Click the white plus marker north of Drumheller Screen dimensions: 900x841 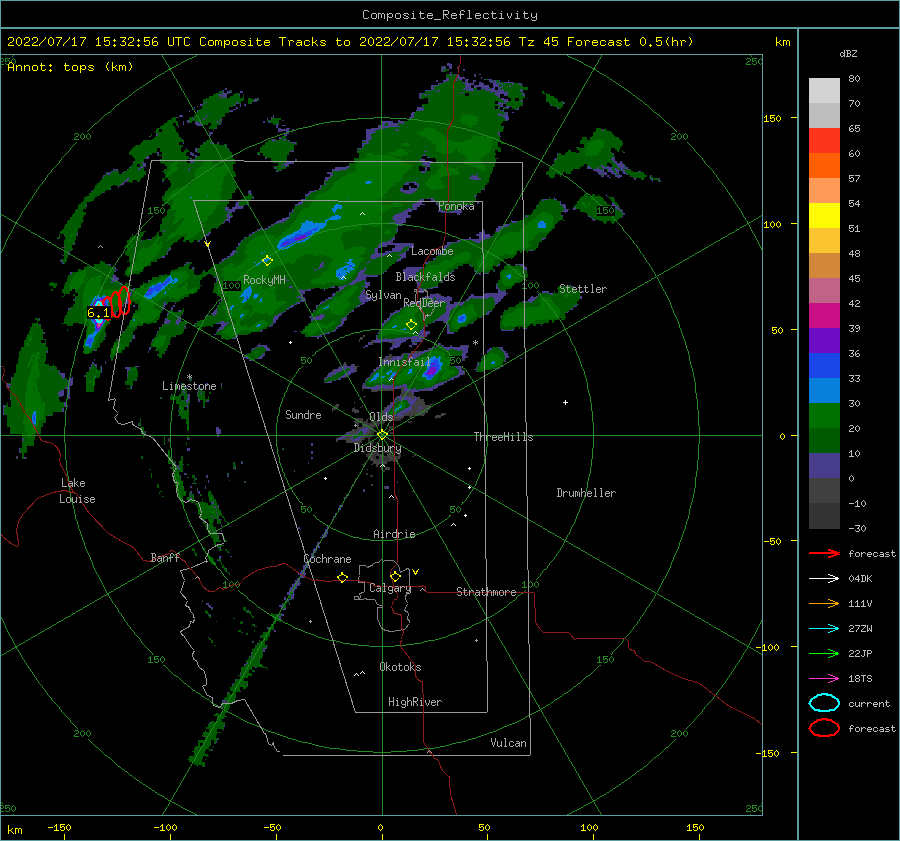[x=565, y=402]
